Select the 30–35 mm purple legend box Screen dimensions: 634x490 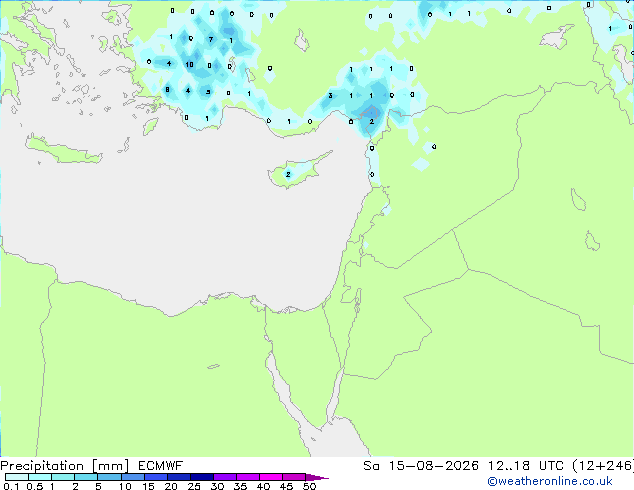point(224,477)
